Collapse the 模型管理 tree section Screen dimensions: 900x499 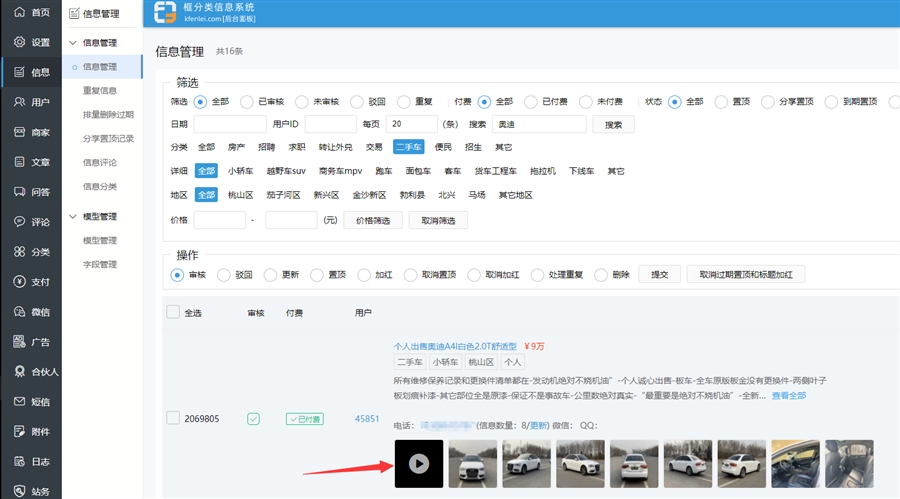point(72,217)
